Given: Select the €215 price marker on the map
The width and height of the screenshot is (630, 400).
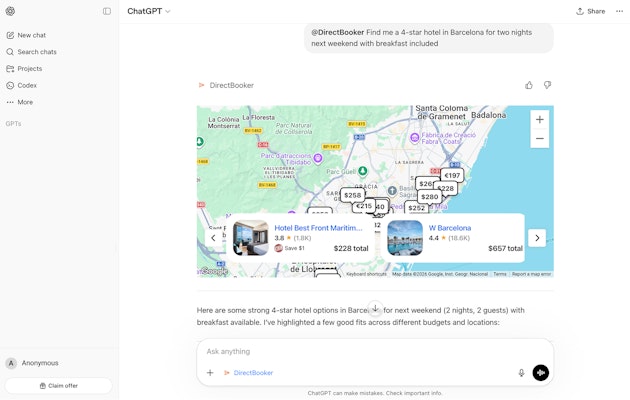Looking at the screenshot, I should tap(363, 206).
